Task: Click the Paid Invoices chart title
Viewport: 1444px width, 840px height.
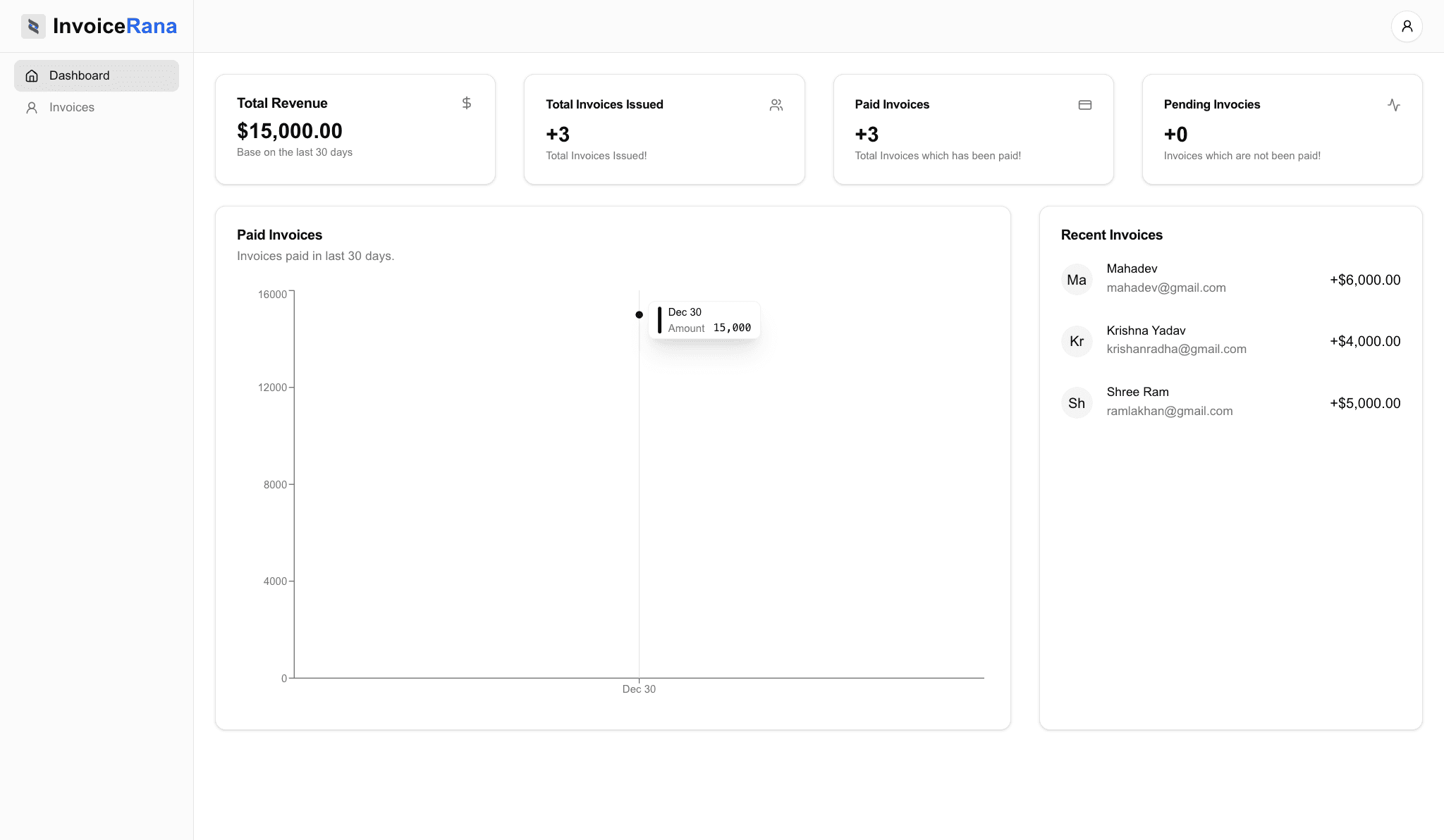Action: 279,235
